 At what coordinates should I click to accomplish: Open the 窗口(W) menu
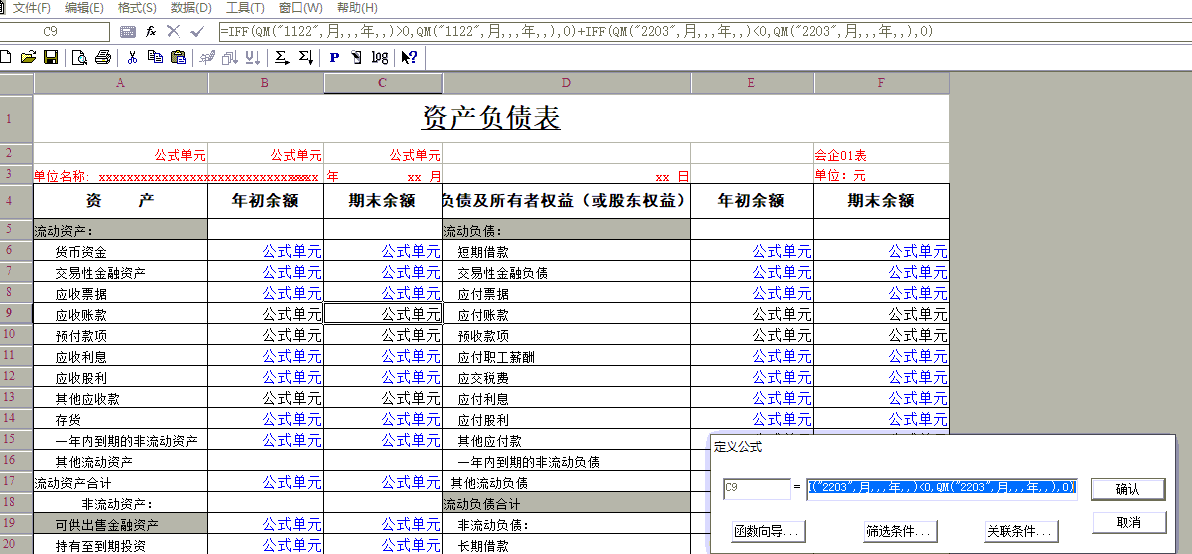[300, 8]
